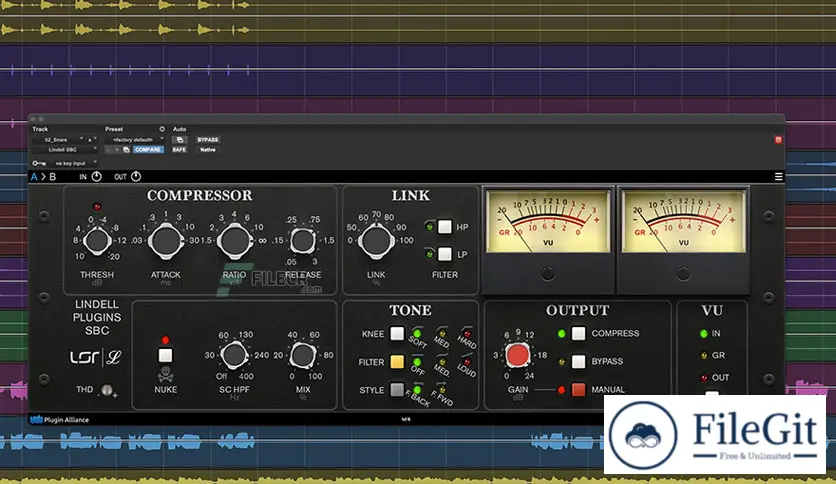Click the KNEE selector button
This screenshot has height=484, width=836.
coord(397,334)
